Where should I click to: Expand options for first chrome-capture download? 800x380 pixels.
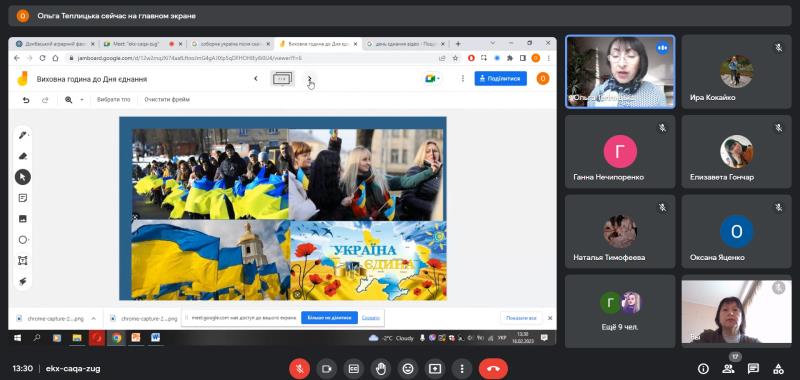coord(93,318)
